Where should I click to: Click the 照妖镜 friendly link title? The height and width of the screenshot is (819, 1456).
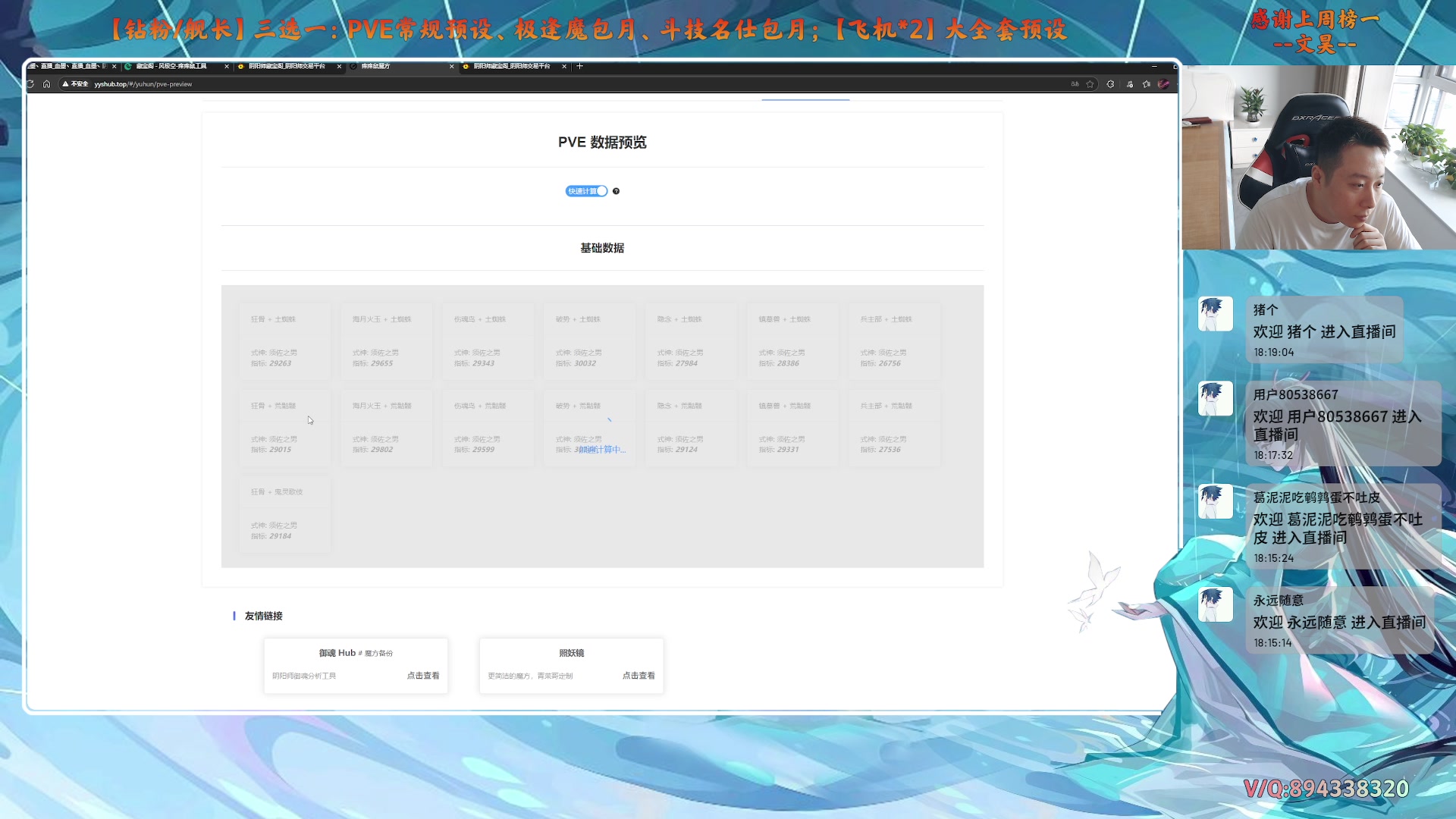click(x=571, y=653)
